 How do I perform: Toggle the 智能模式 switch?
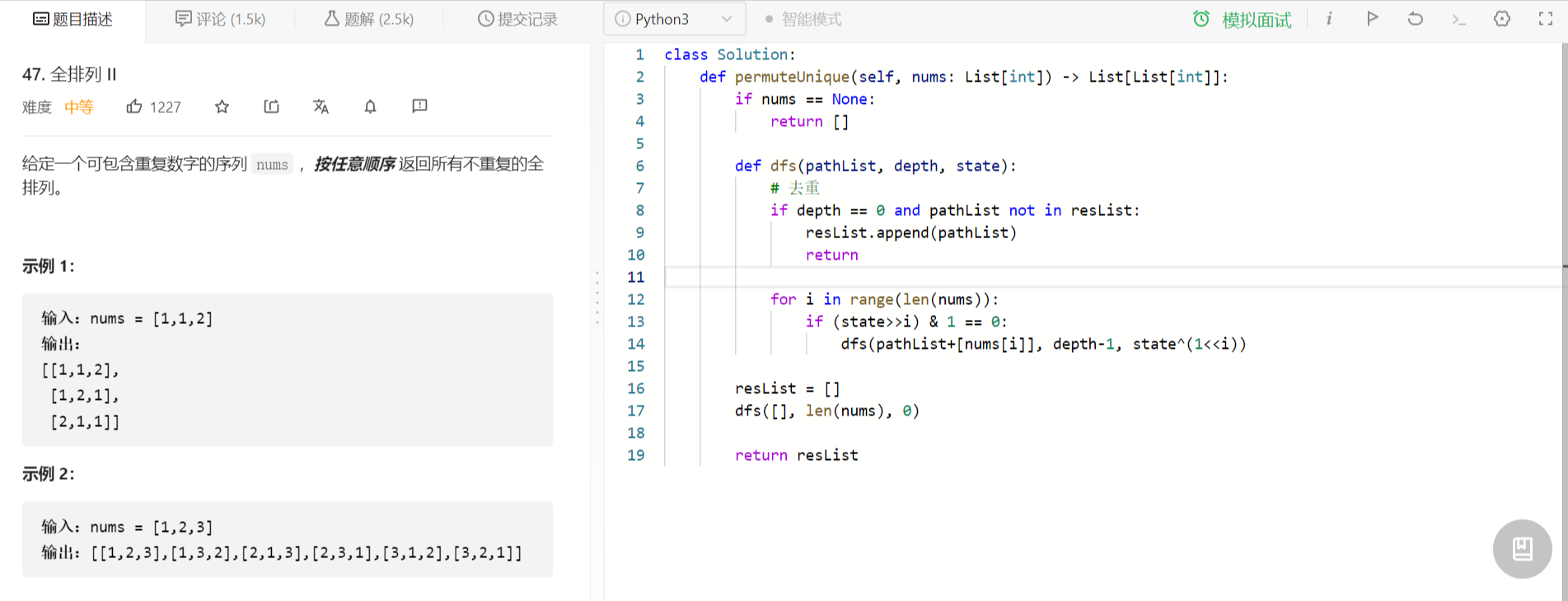(x=803, y=19)
